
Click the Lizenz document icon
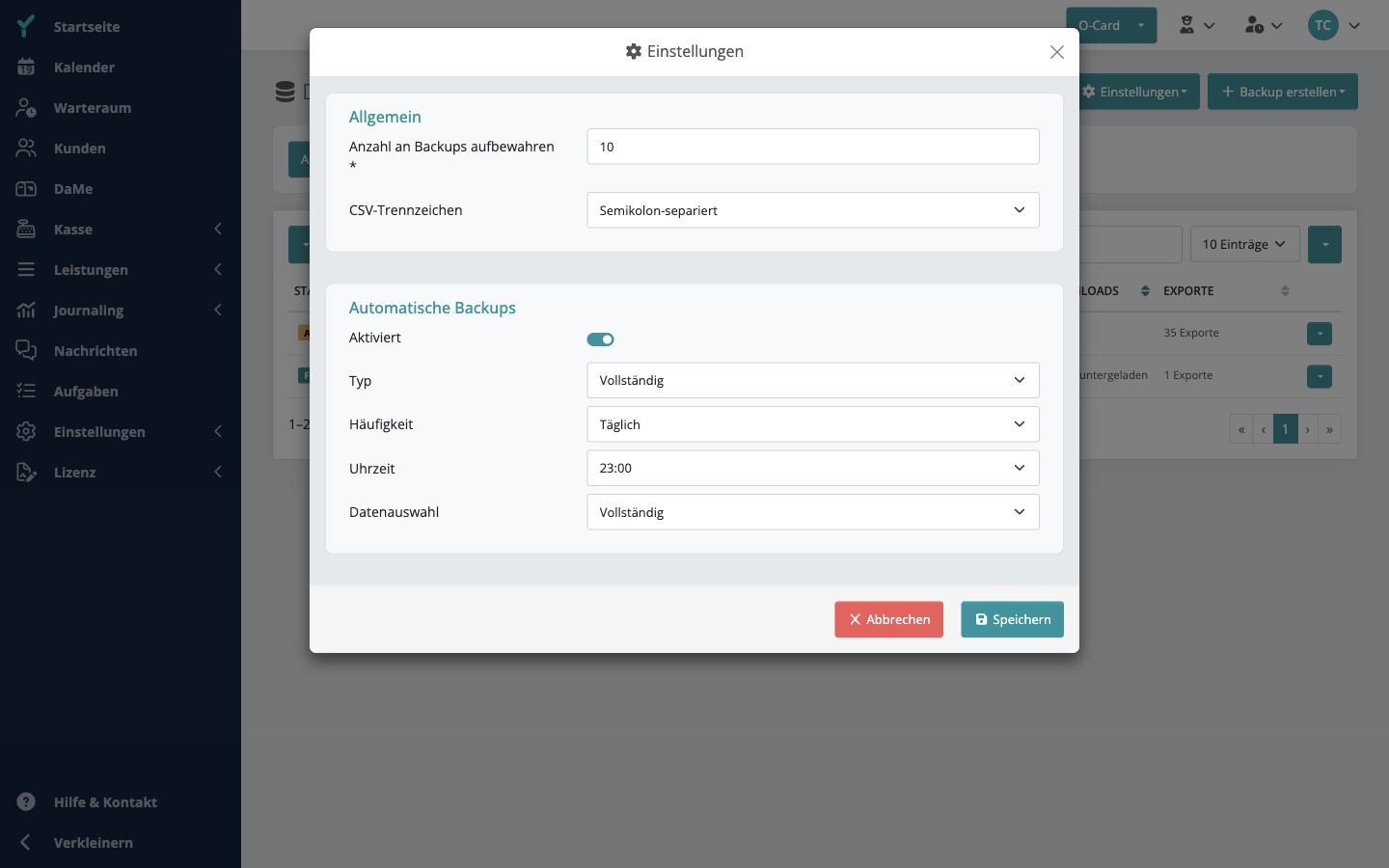coord(26,473)
